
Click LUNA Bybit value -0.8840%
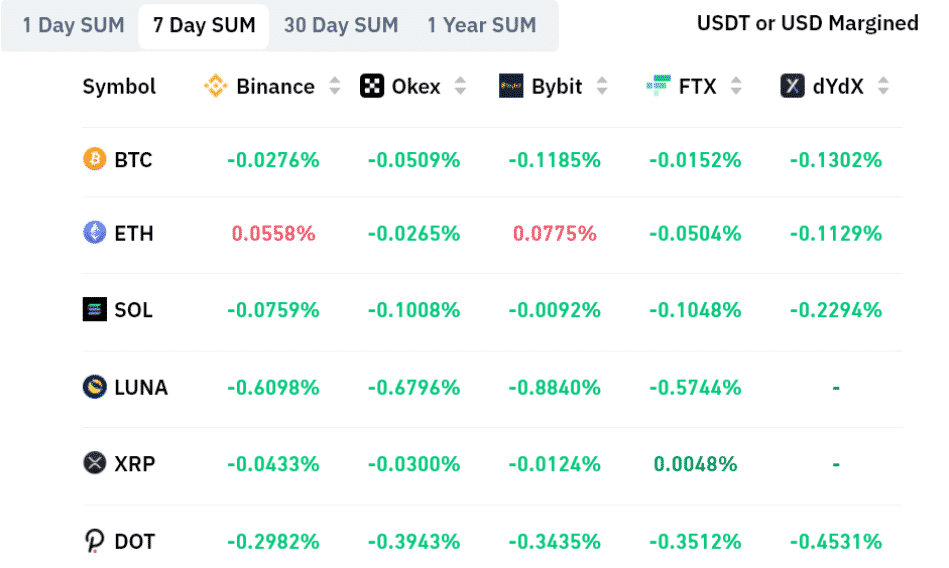554,387
